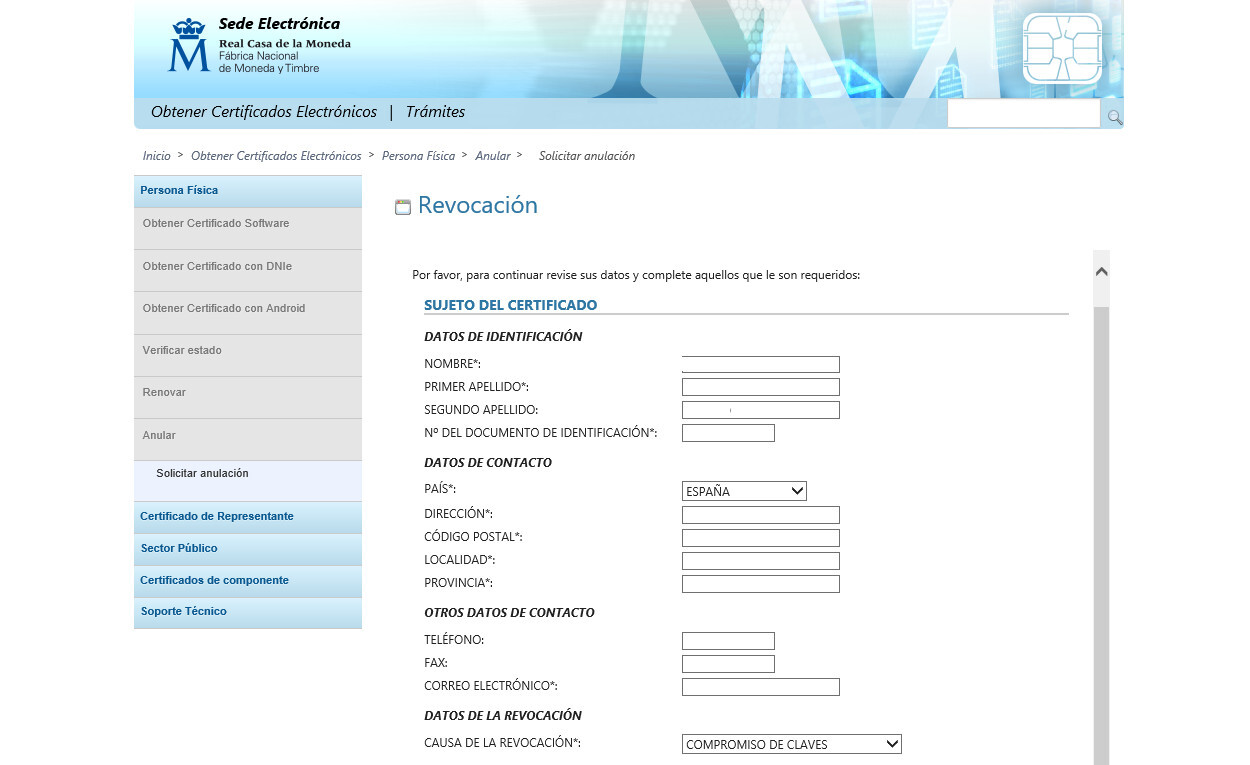Expand Sector Público sidebar section
Screen dimensions: 1250x765
pos(179,548)
